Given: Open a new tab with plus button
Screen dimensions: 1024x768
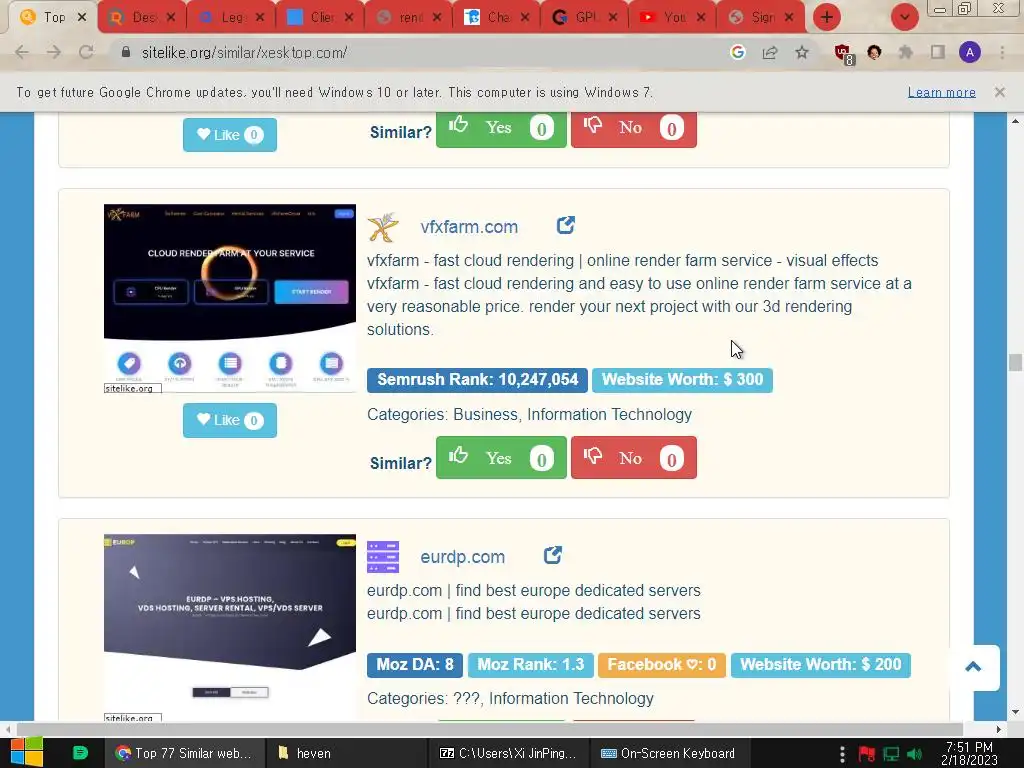Looking at the screenshot, I should (827, 18).
